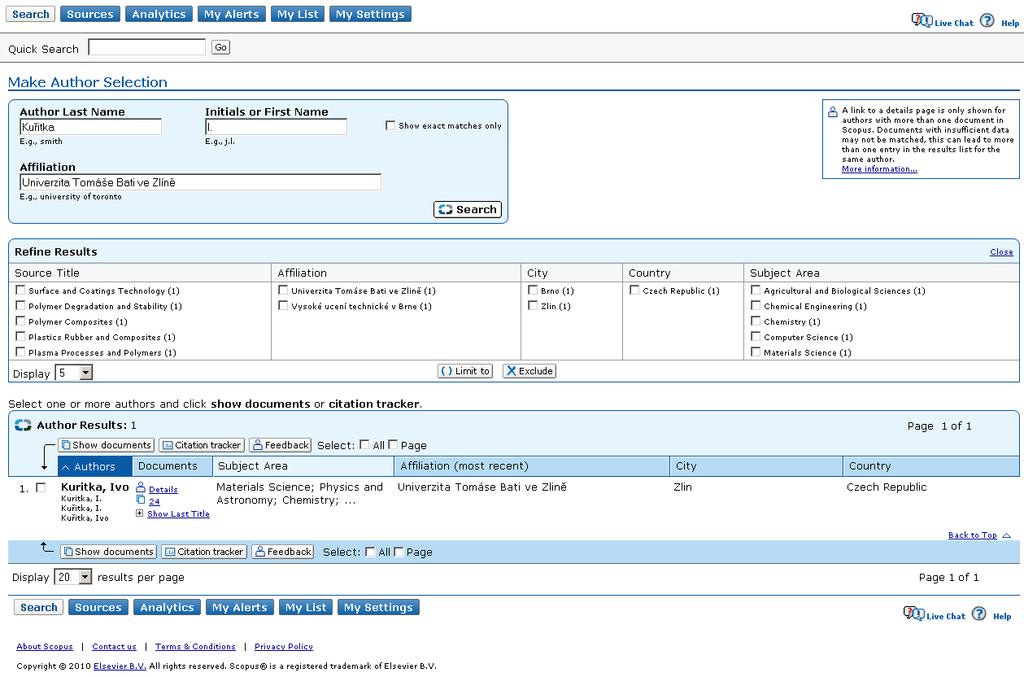Expand plus icon beside Show Last Title

point(139,514)
